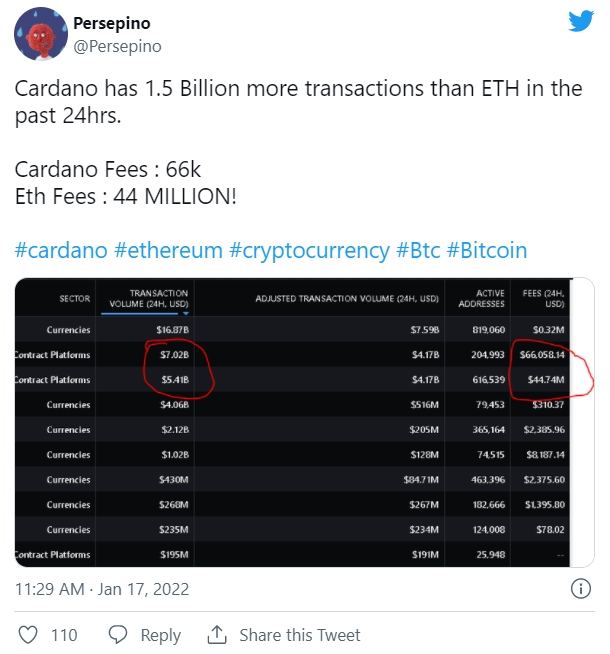Sort by Transaction Volume column arrow

[x=186, y=313]
